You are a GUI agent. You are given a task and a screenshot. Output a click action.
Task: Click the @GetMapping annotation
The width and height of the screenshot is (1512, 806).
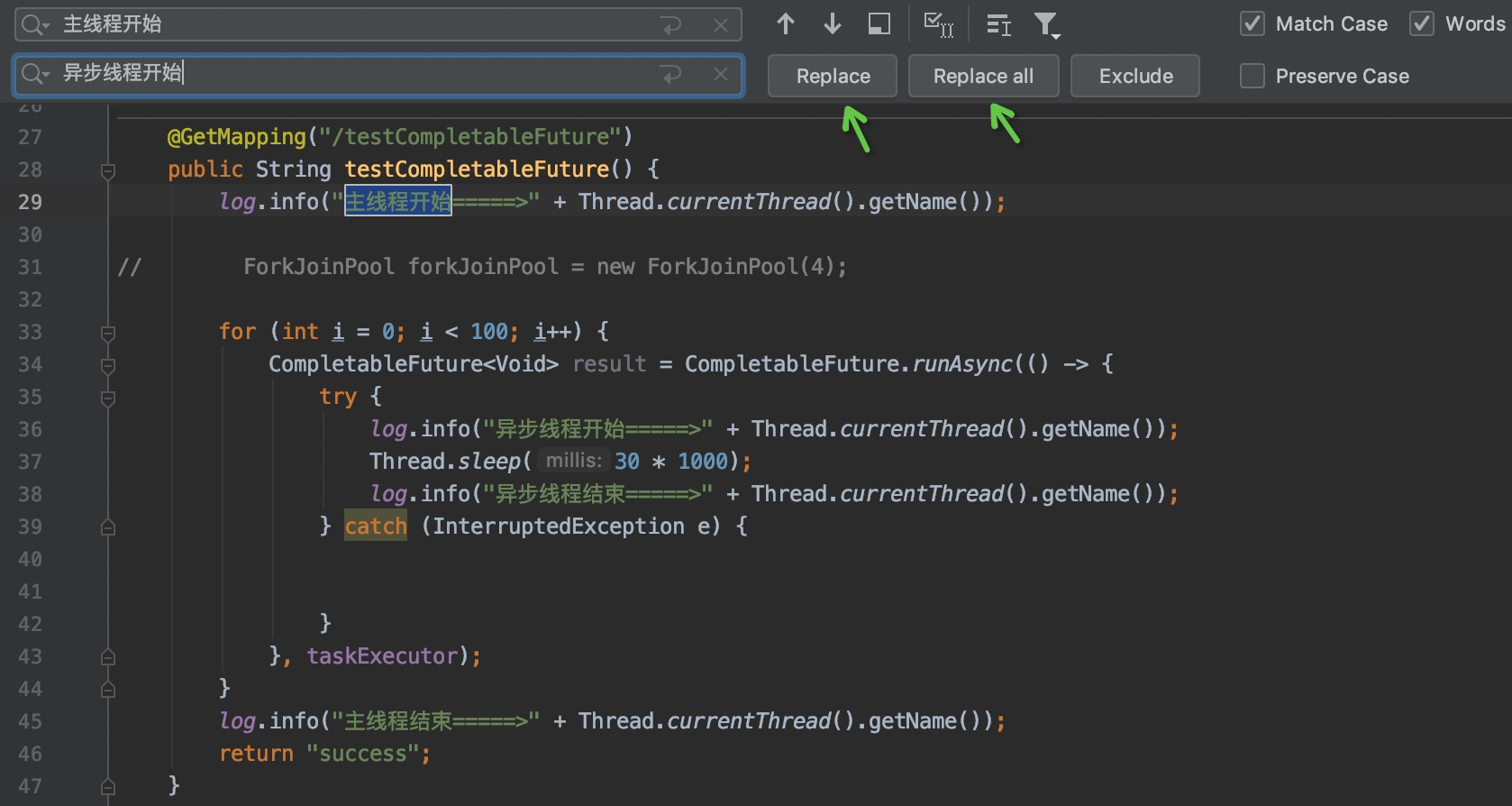pyautogui.click(x=237, y=137)
